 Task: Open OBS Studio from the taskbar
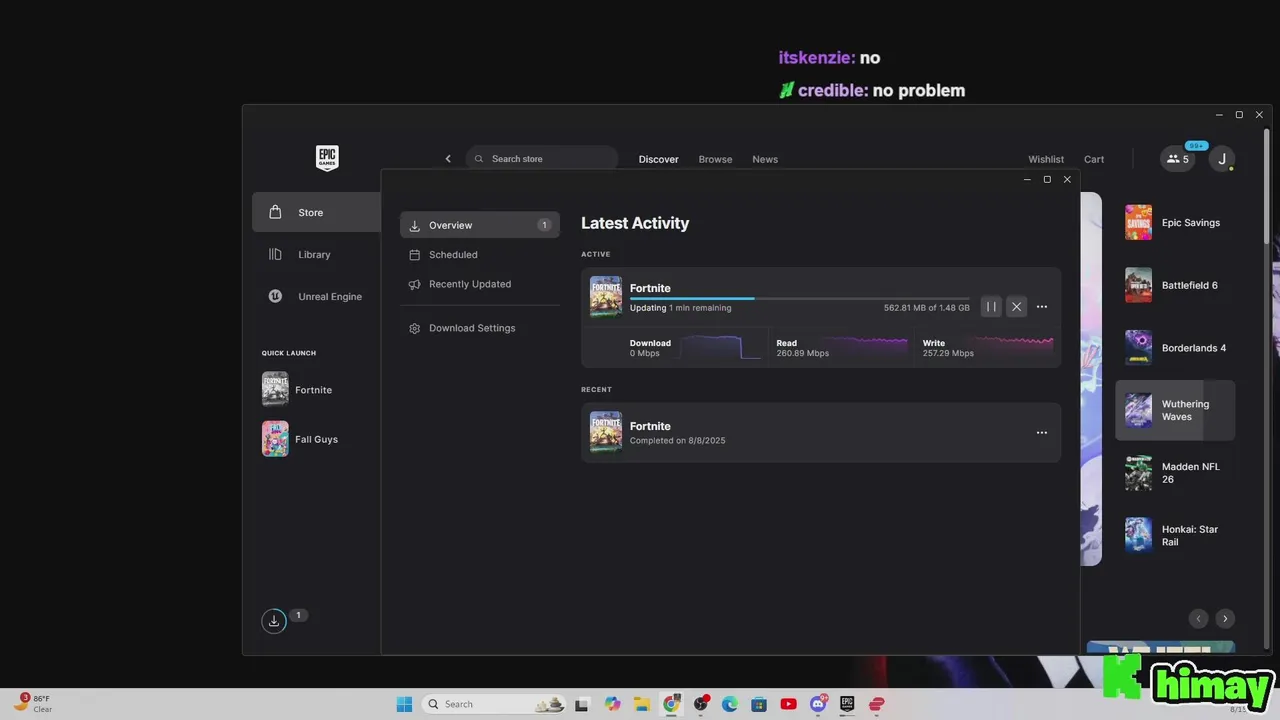click(x=701, y=704)
